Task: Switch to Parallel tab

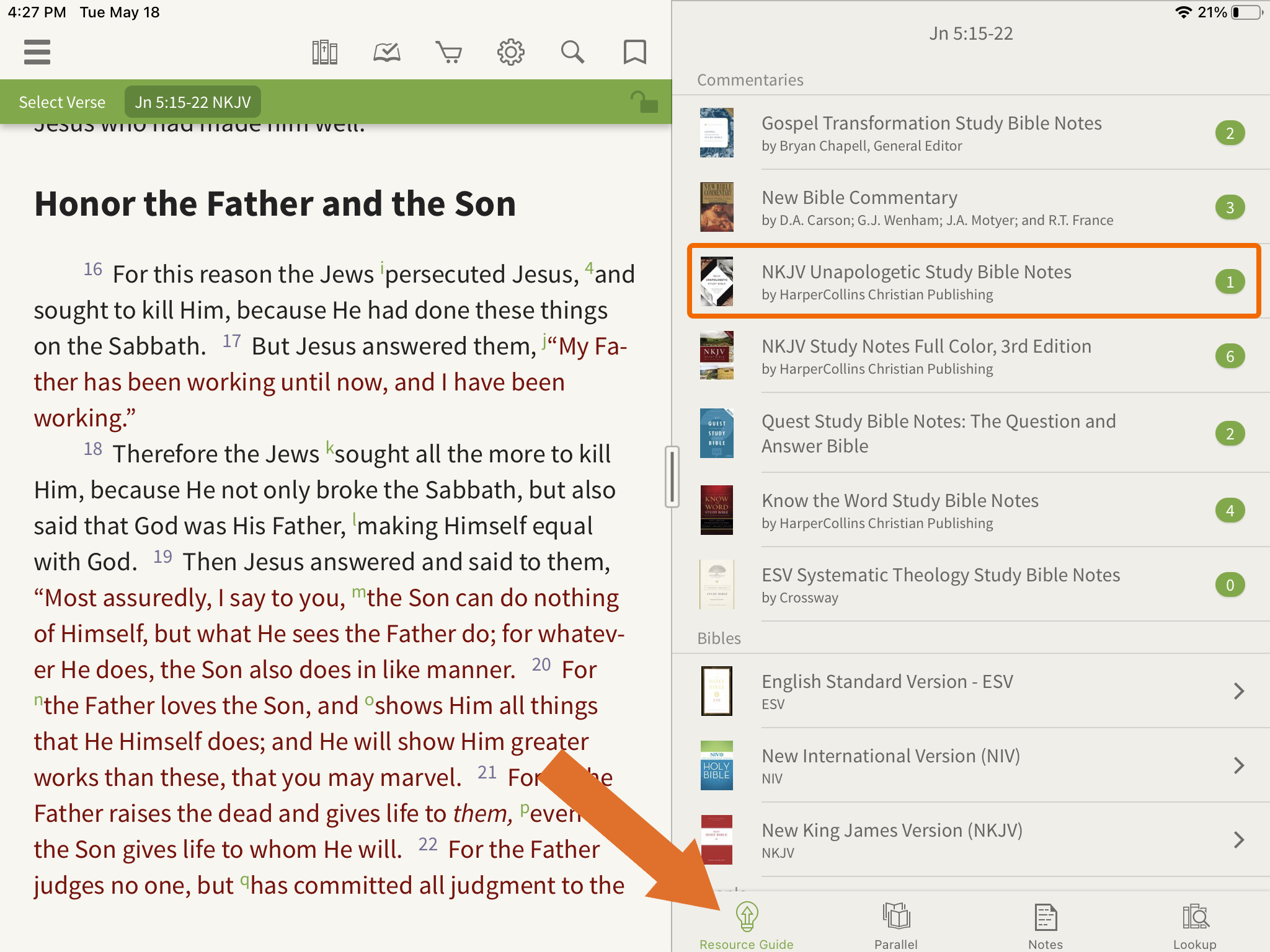Action: tap(896, 926)
